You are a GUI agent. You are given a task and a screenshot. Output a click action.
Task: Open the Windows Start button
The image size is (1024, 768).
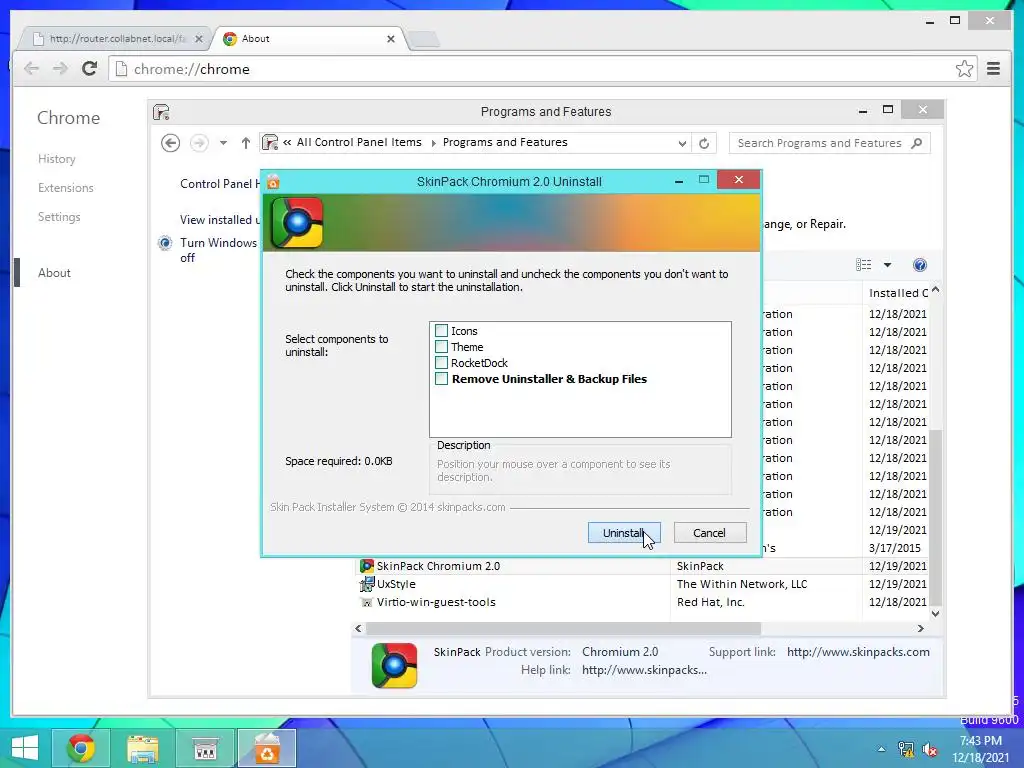[24, 748]
